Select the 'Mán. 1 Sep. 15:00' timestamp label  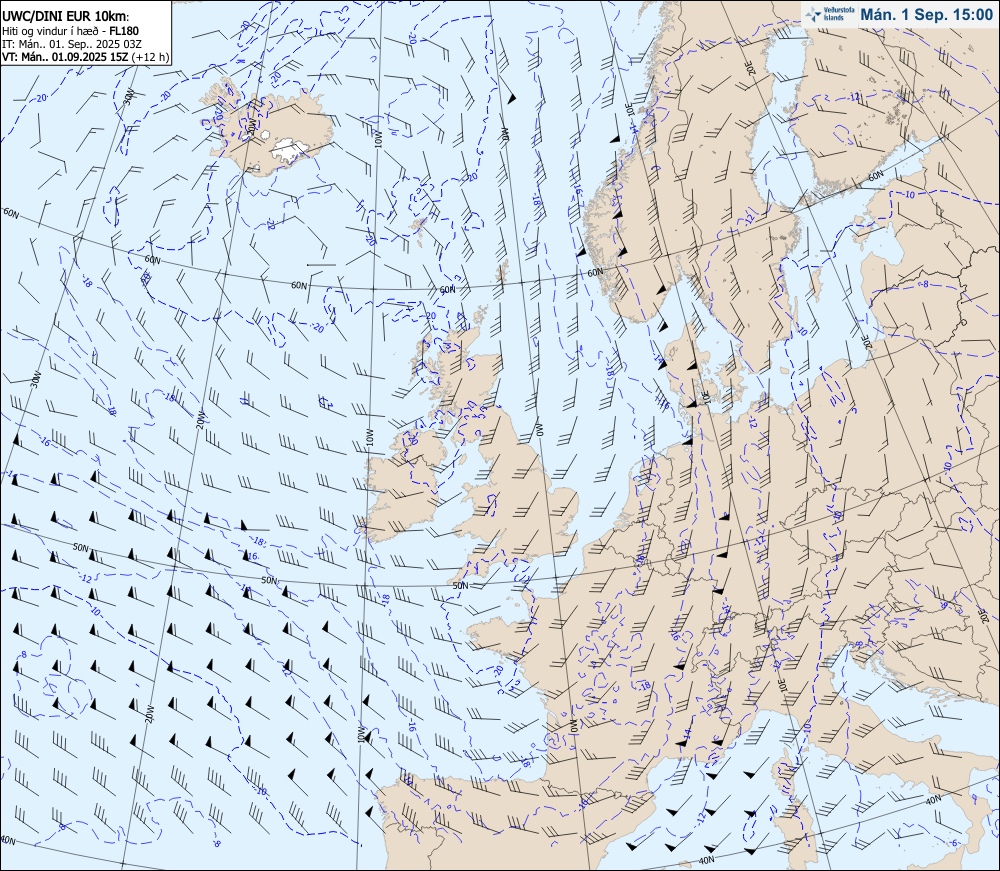tap(926, 15)
